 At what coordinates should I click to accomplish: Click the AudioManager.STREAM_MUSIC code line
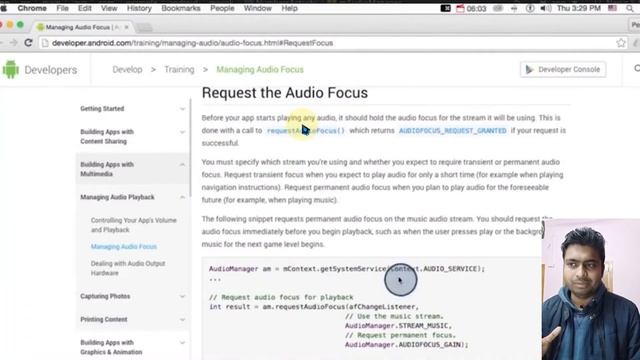coord(398,326)
